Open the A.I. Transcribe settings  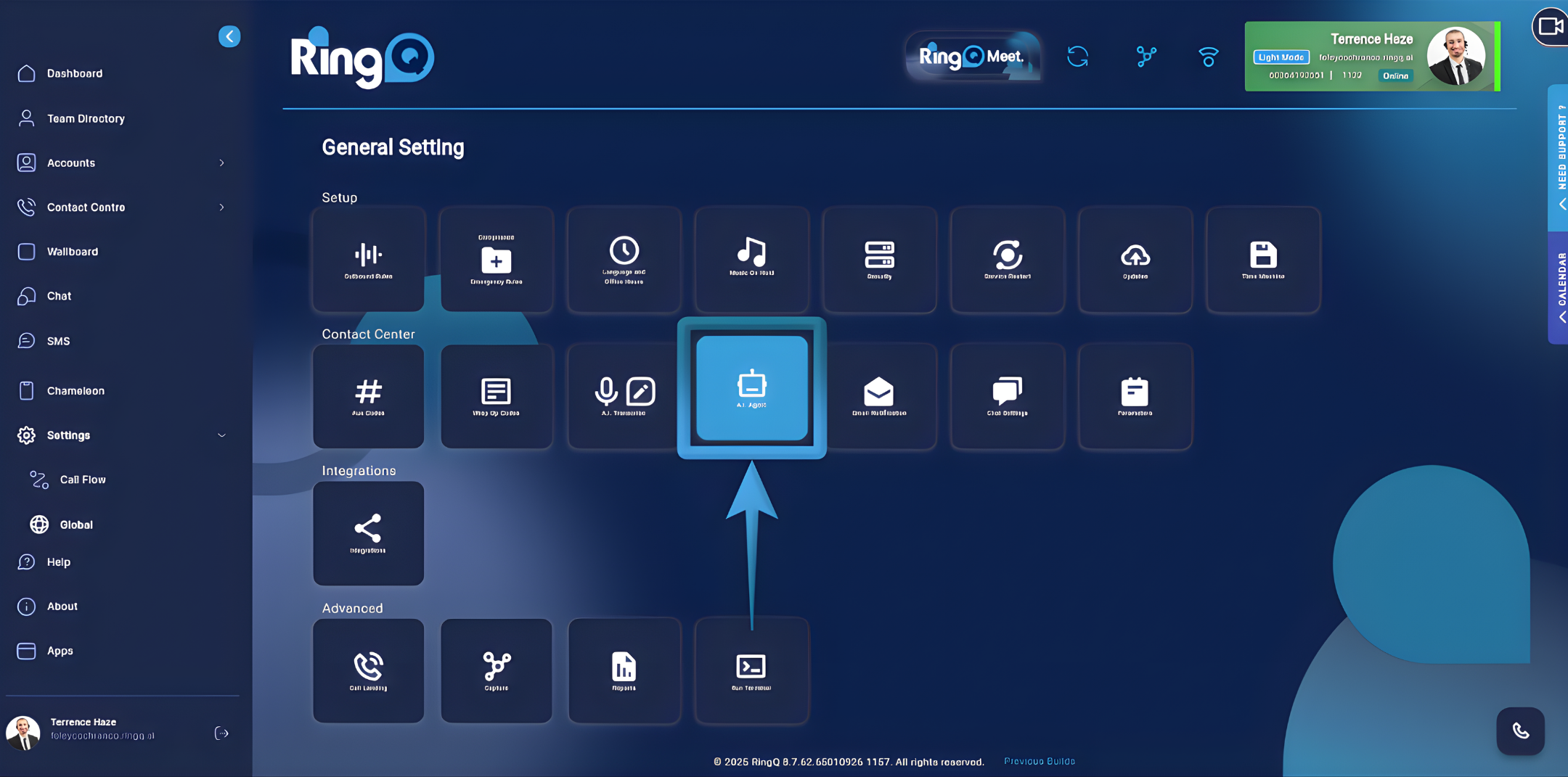pos(624,395)
